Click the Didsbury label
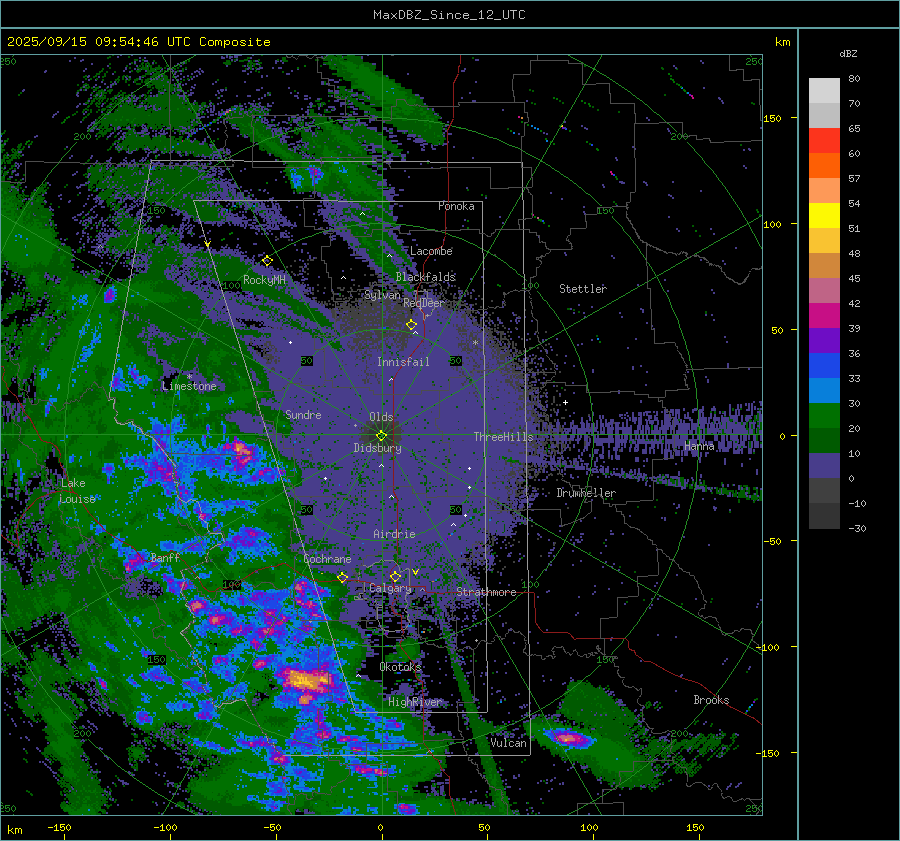This screenshot has height=841, width=900. point(377,448)
